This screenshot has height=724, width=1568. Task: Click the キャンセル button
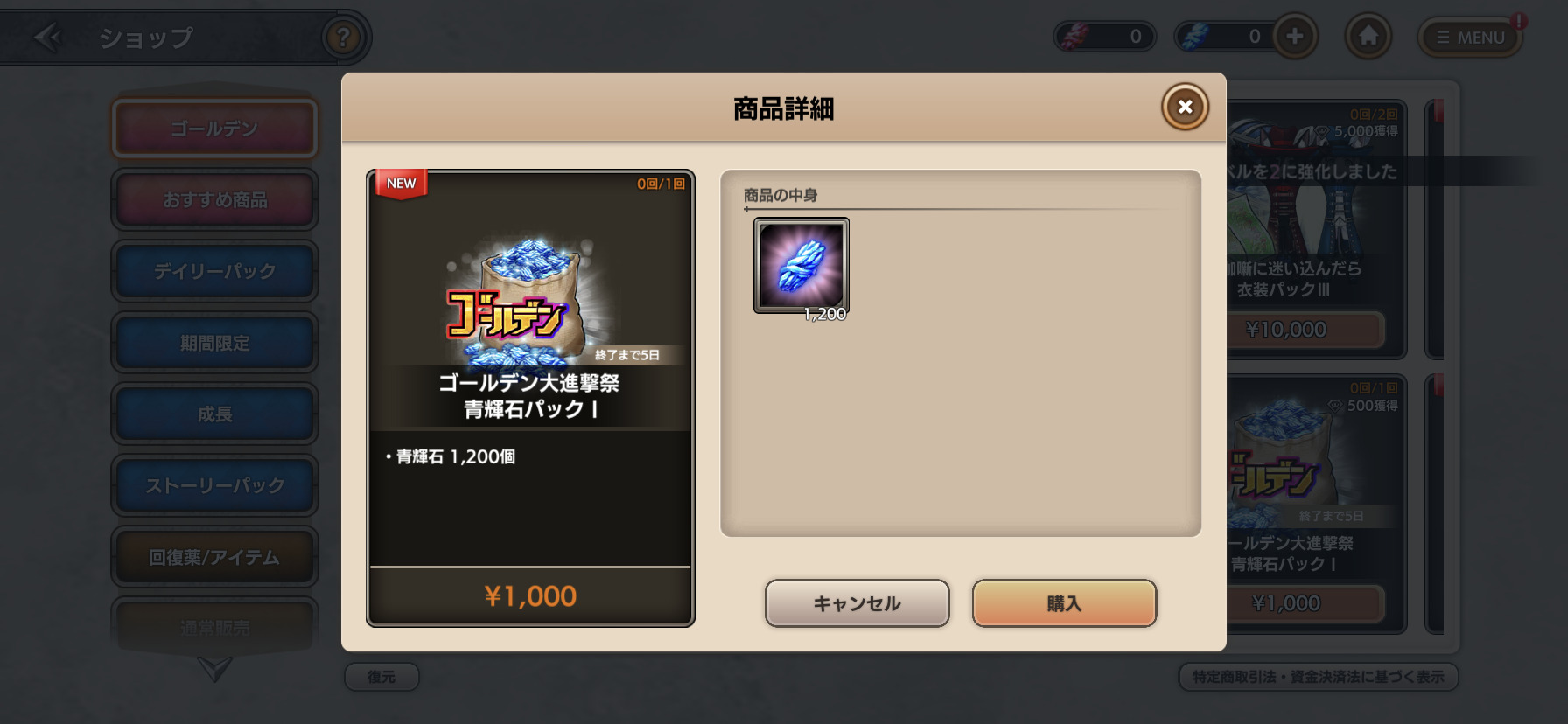[x=857, y=603]
